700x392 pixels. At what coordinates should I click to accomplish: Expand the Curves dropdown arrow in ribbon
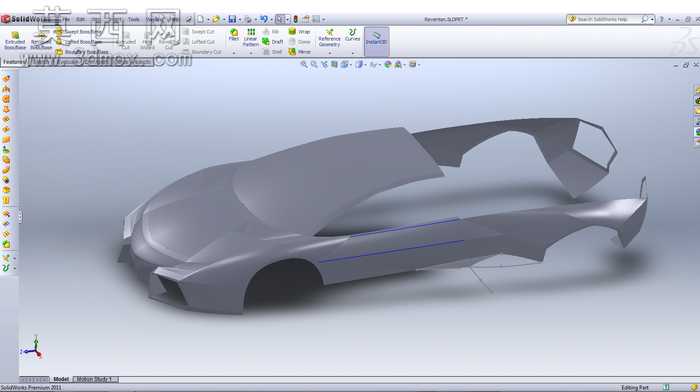(353, 53)
